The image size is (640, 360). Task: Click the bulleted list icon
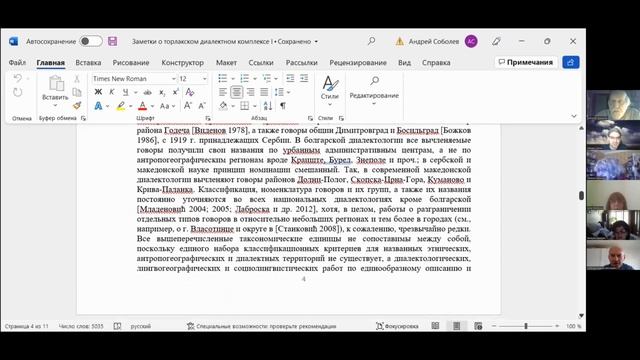222,78
